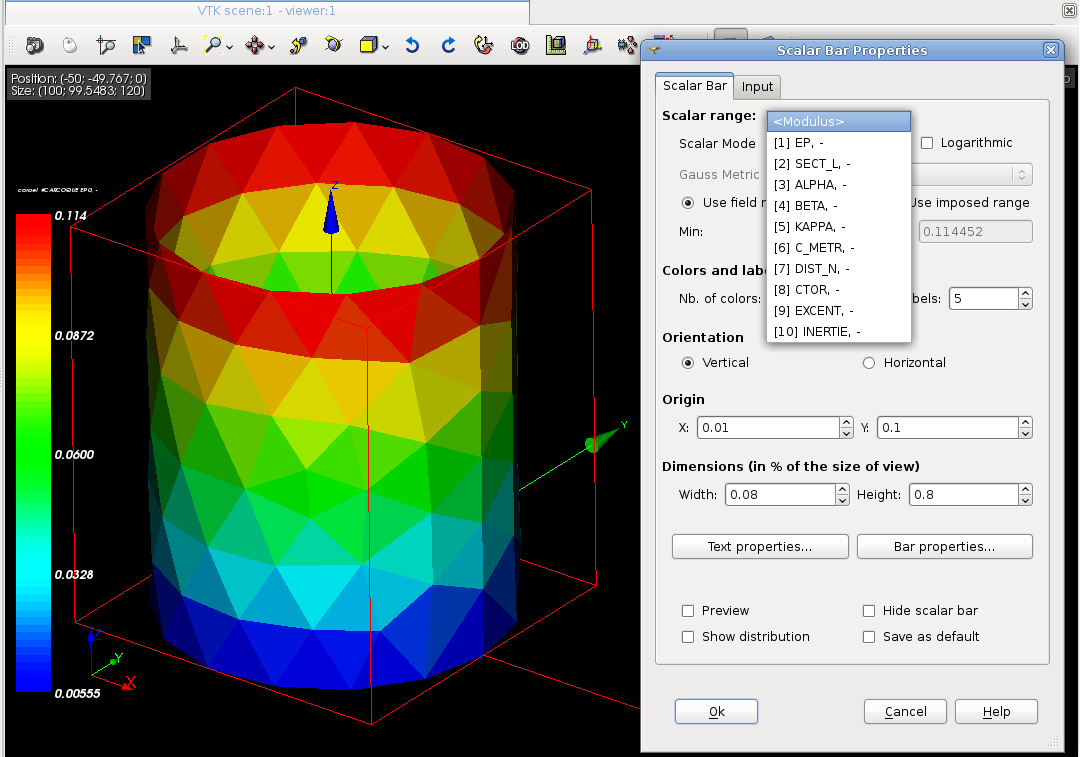Click the red panning arrows icon
The image size is (1080, 757).
254,45
